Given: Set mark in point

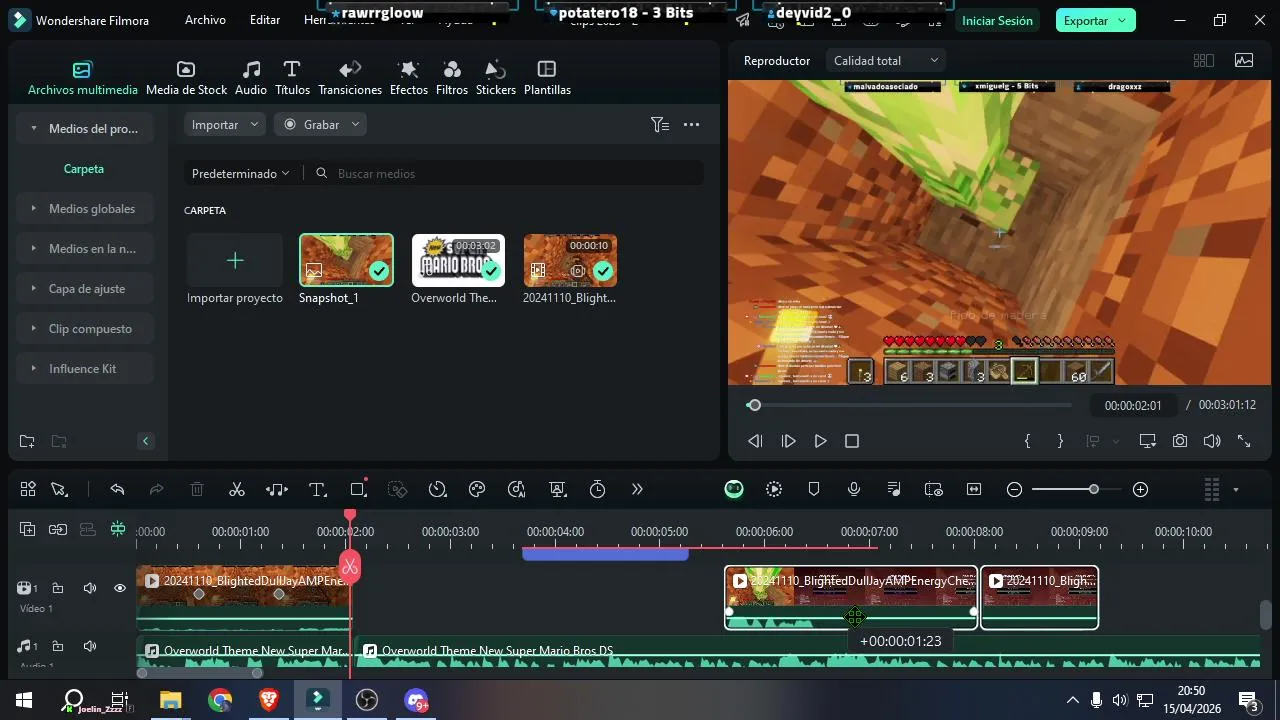Looking at the screenshot, I should point(1027,441).
